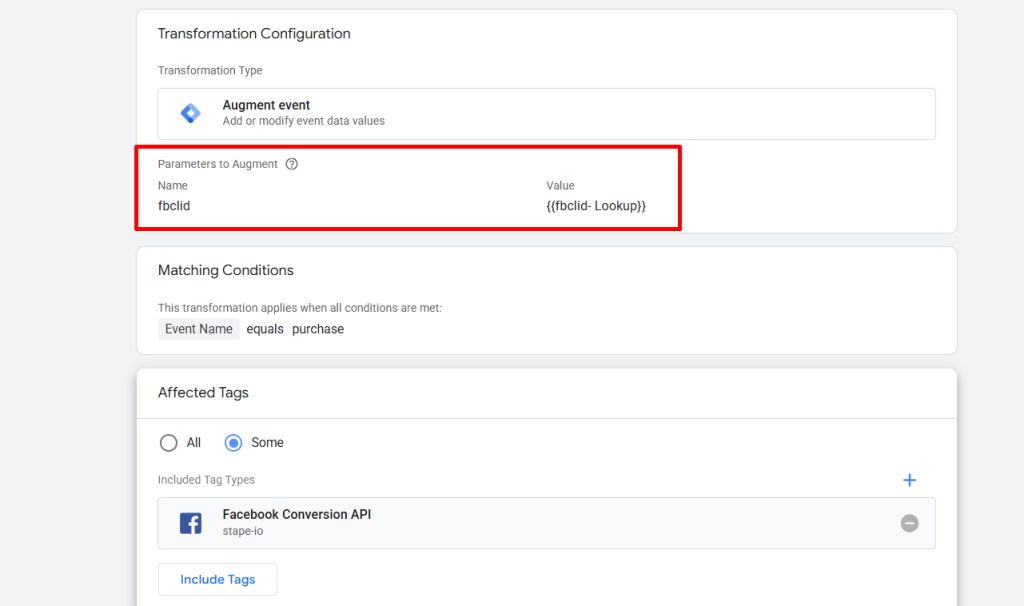Screen dimensions: 1024x606
Task: Click the Matching Conditions section heading
Action: (226, 270)
